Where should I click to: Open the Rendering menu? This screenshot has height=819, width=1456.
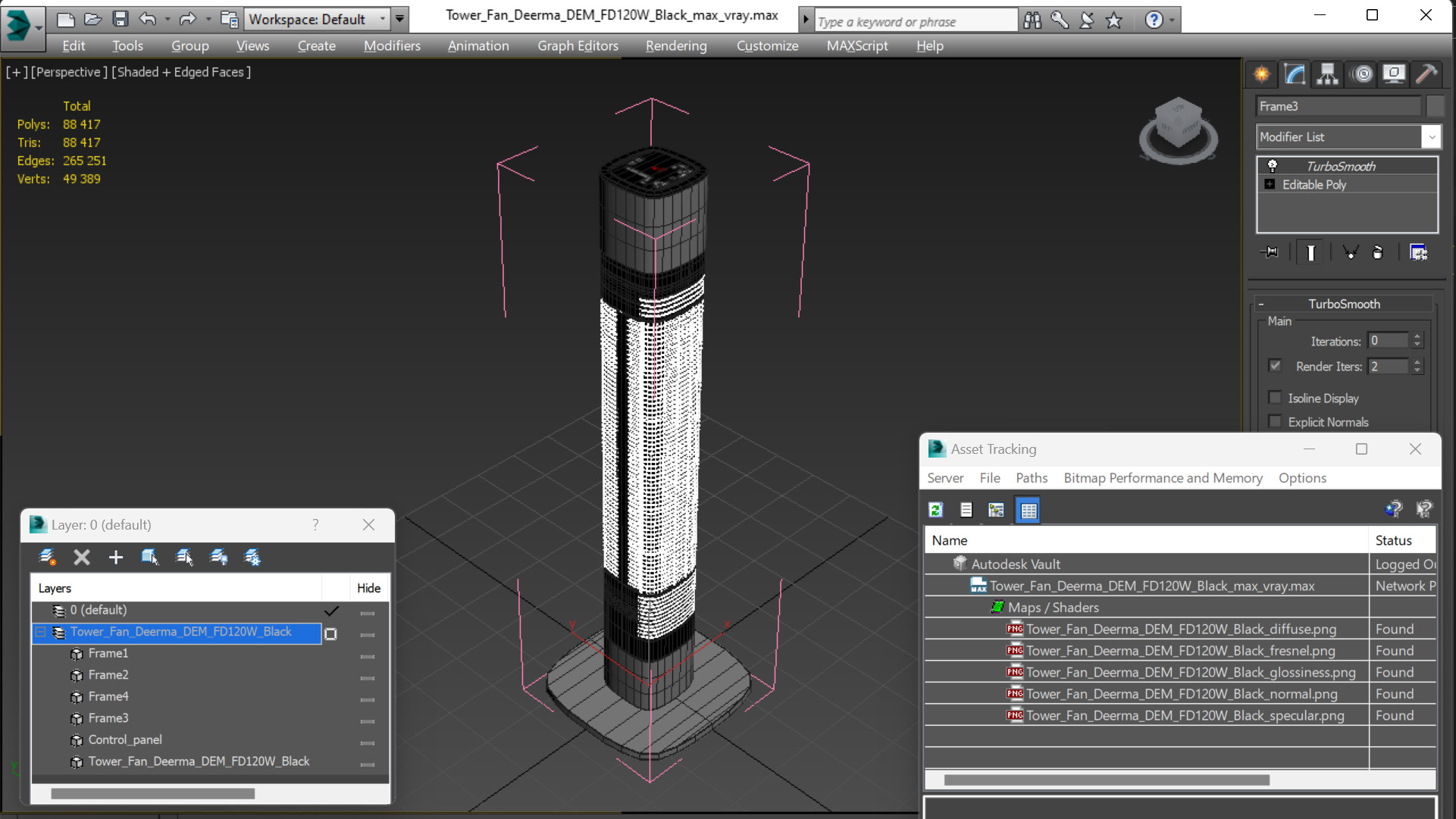(676, 45)
